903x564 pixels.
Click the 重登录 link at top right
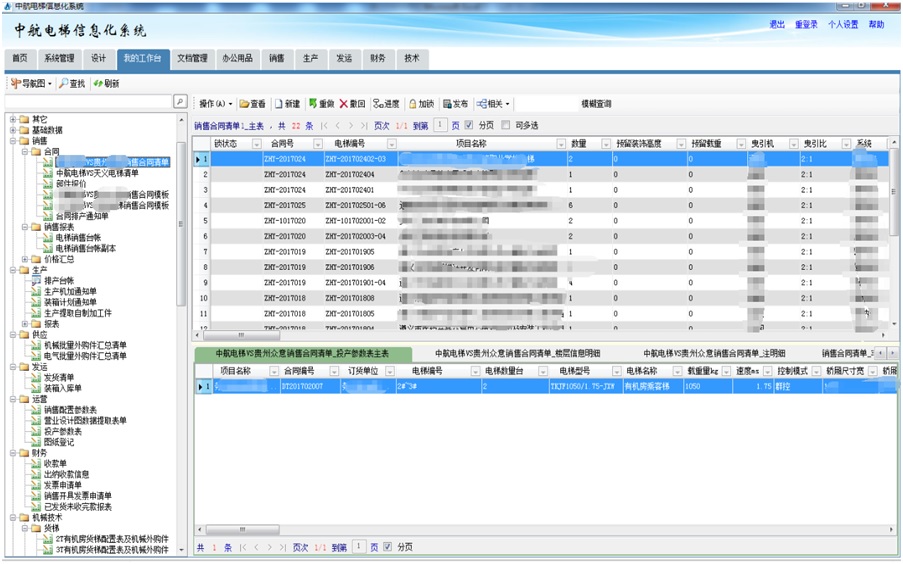806,25
